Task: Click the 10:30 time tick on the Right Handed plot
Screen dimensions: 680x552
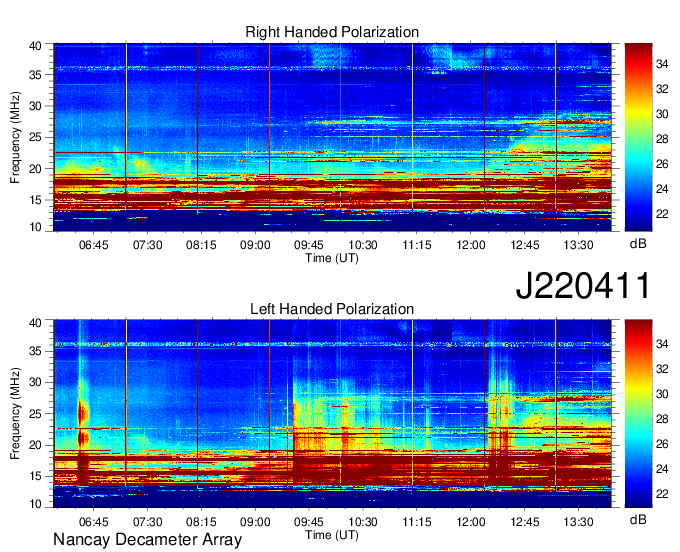Action: [x=363, y=245]
